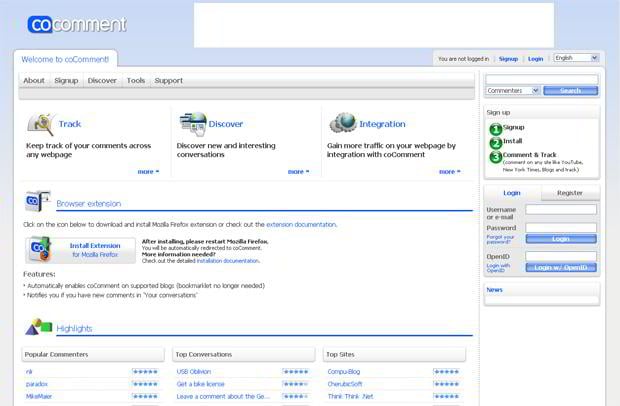The height and width of the screenshot is (406, 620).
Task: Open the English language dropdown
Action: pyautogui.click(x=576, y=58)
